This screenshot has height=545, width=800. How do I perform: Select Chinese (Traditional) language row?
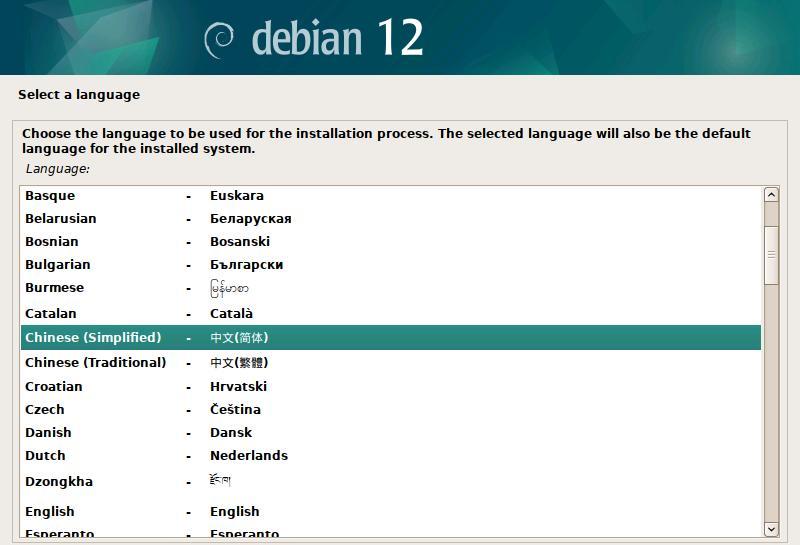click(x=391, y=362)
